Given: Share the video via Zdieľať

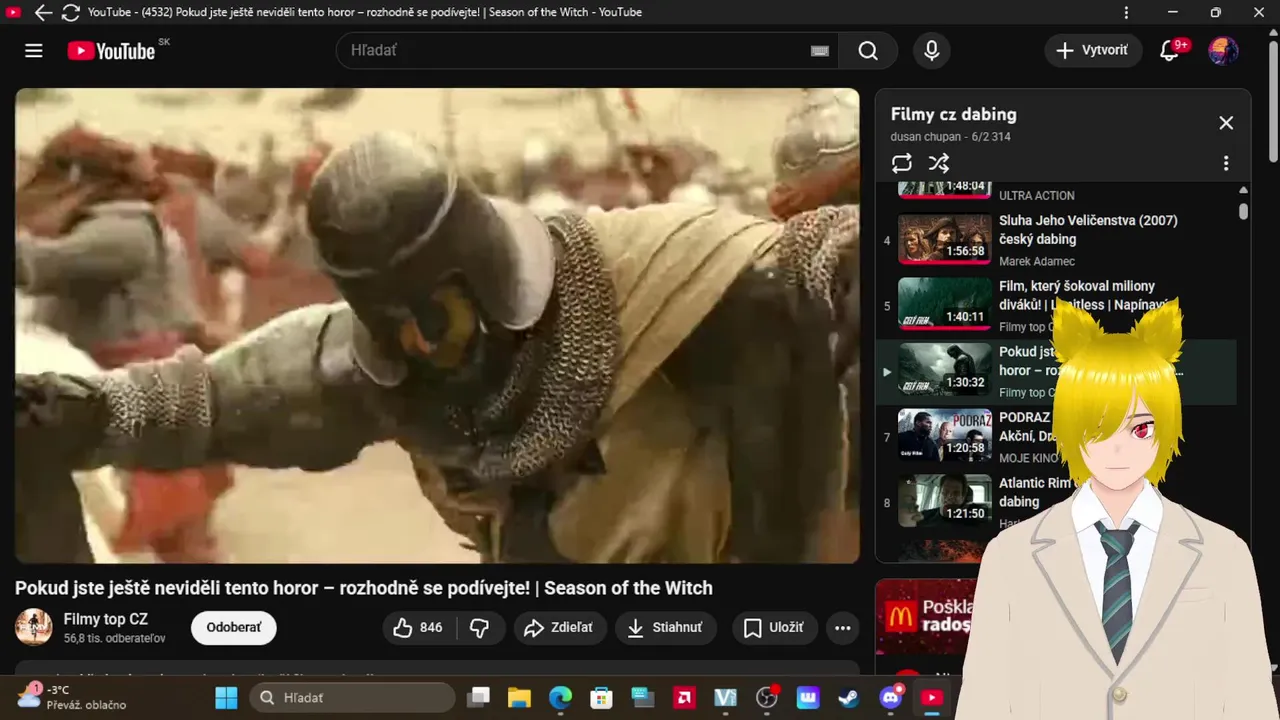Looking at the screenshot, I should coord(559,628).
